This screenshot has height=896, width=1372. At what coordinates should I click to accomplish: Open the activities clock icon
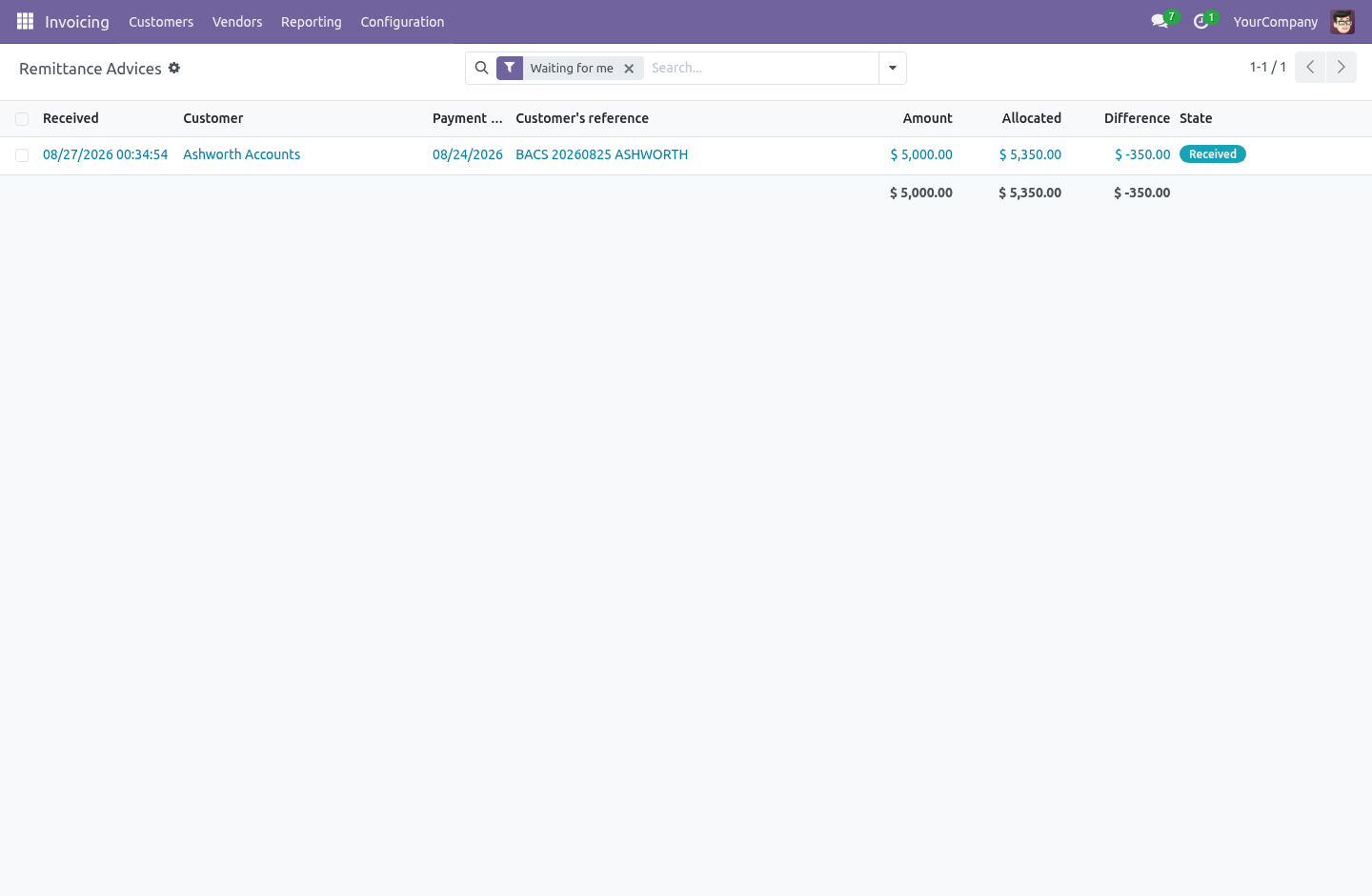tap(1201, 21)
